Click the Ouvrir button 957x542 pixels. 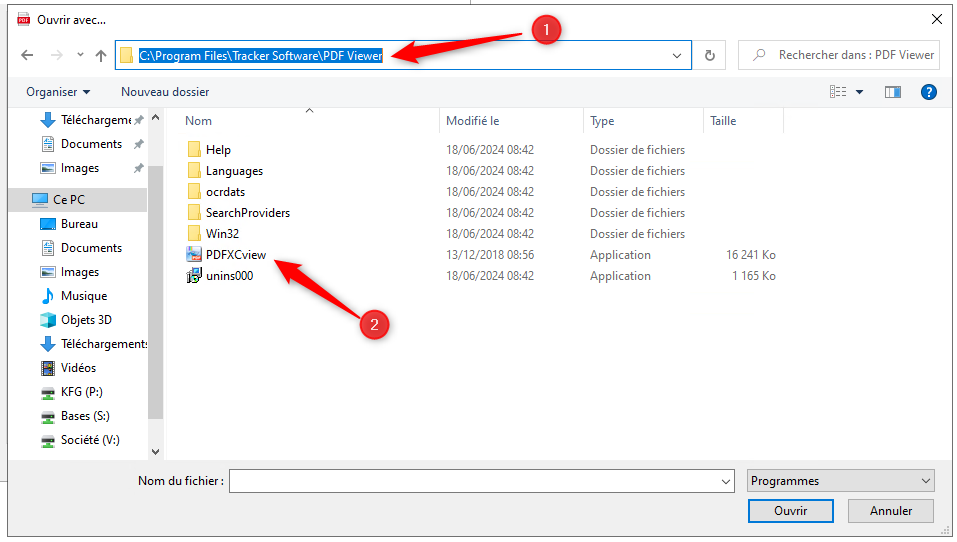click(x=790, y=510)
